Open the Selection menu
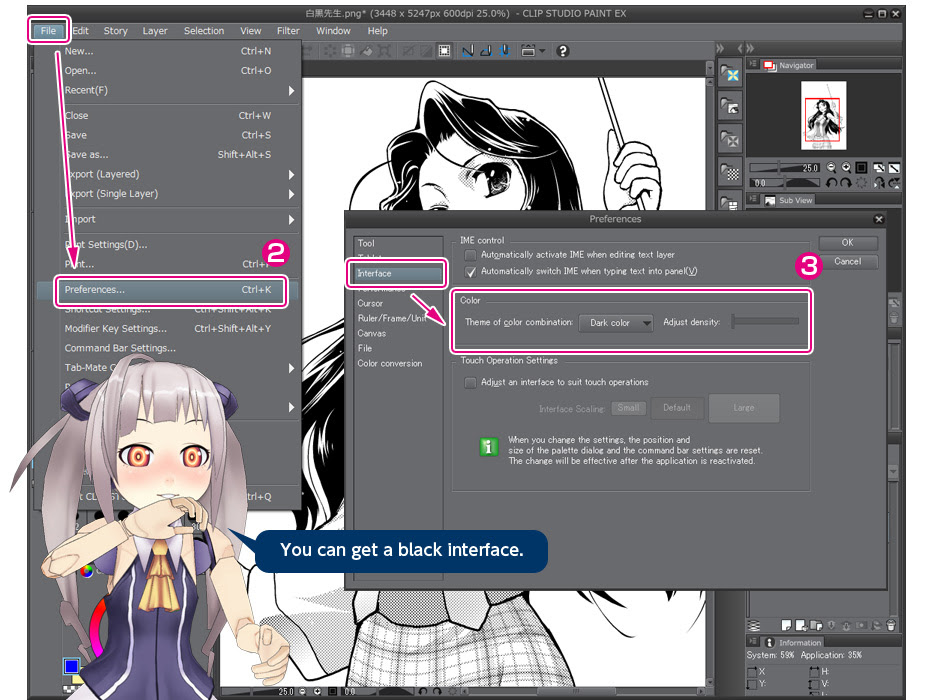The width and height of the screenshot is (932, 700). coord(204,31)
